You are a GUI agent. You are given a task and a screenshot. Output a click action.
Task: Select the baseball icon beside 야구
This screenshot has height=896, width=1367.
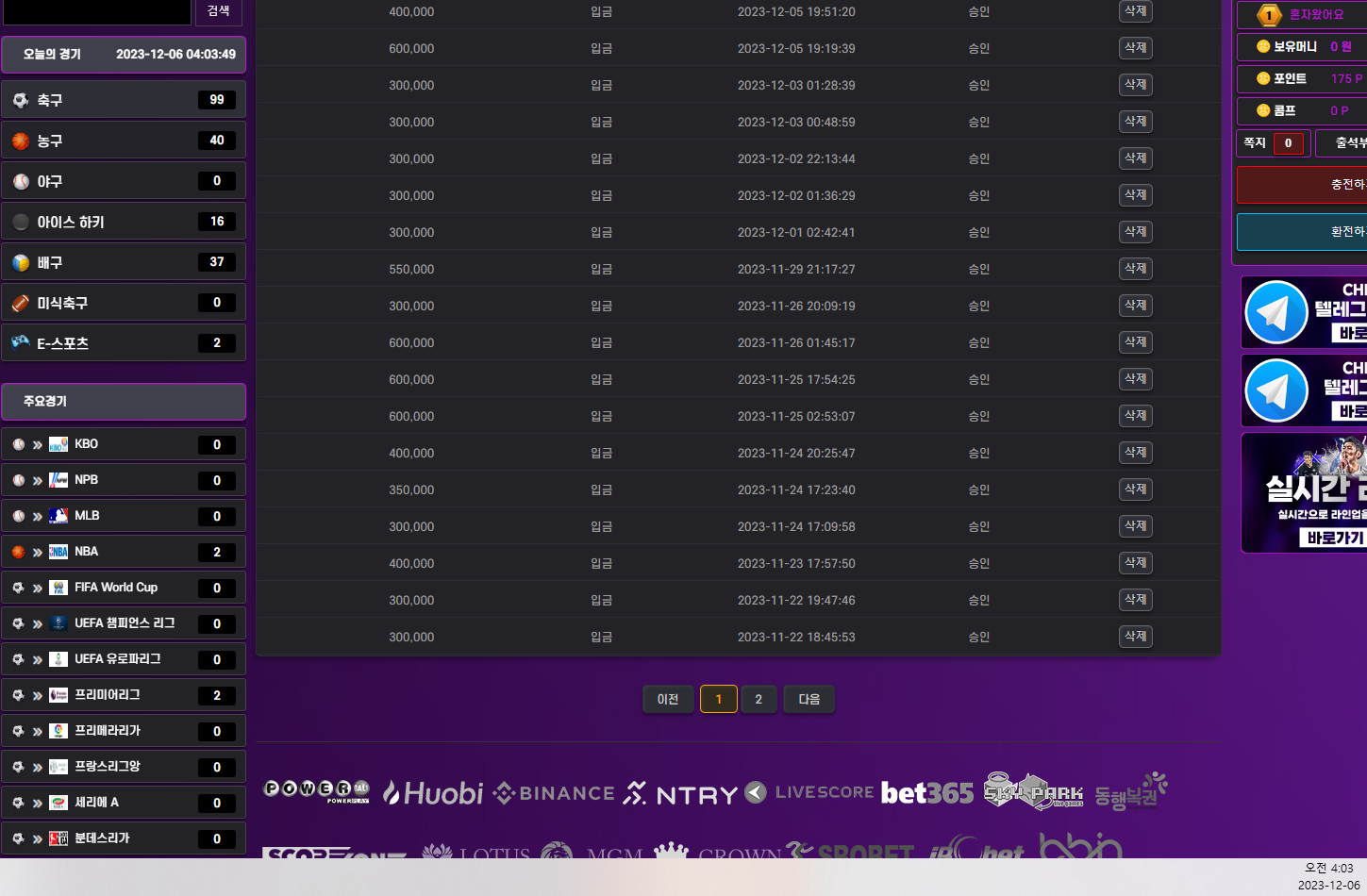[21, 181]
